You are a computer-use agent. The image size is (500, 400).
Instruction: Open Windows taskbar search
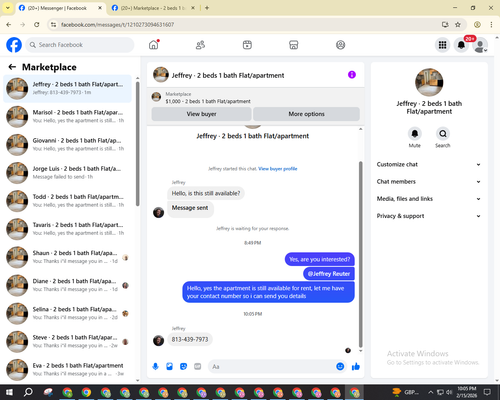(28, 392)
